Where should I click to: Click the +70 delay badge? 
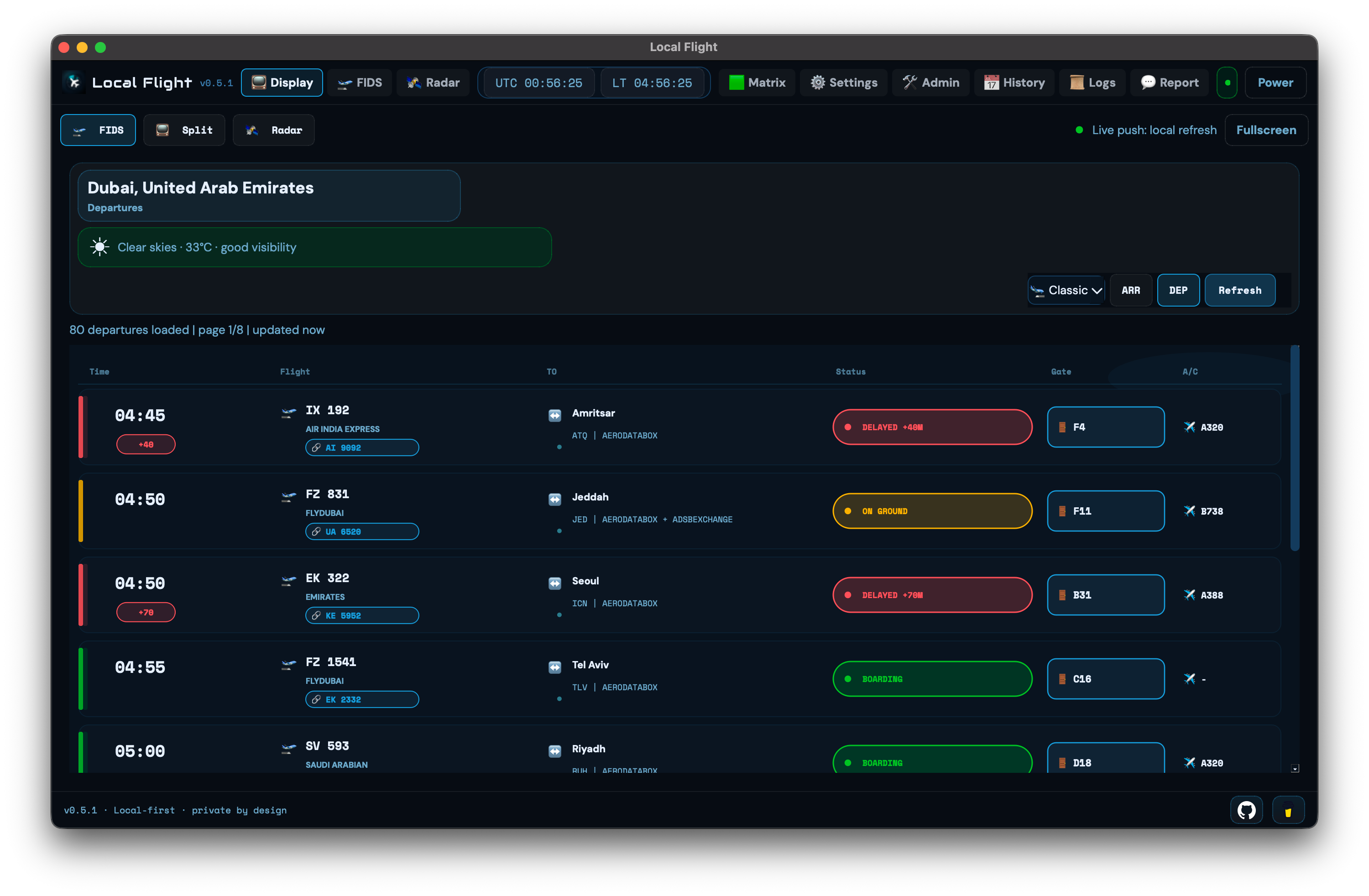pyautogui.click(x=146, y=612)
